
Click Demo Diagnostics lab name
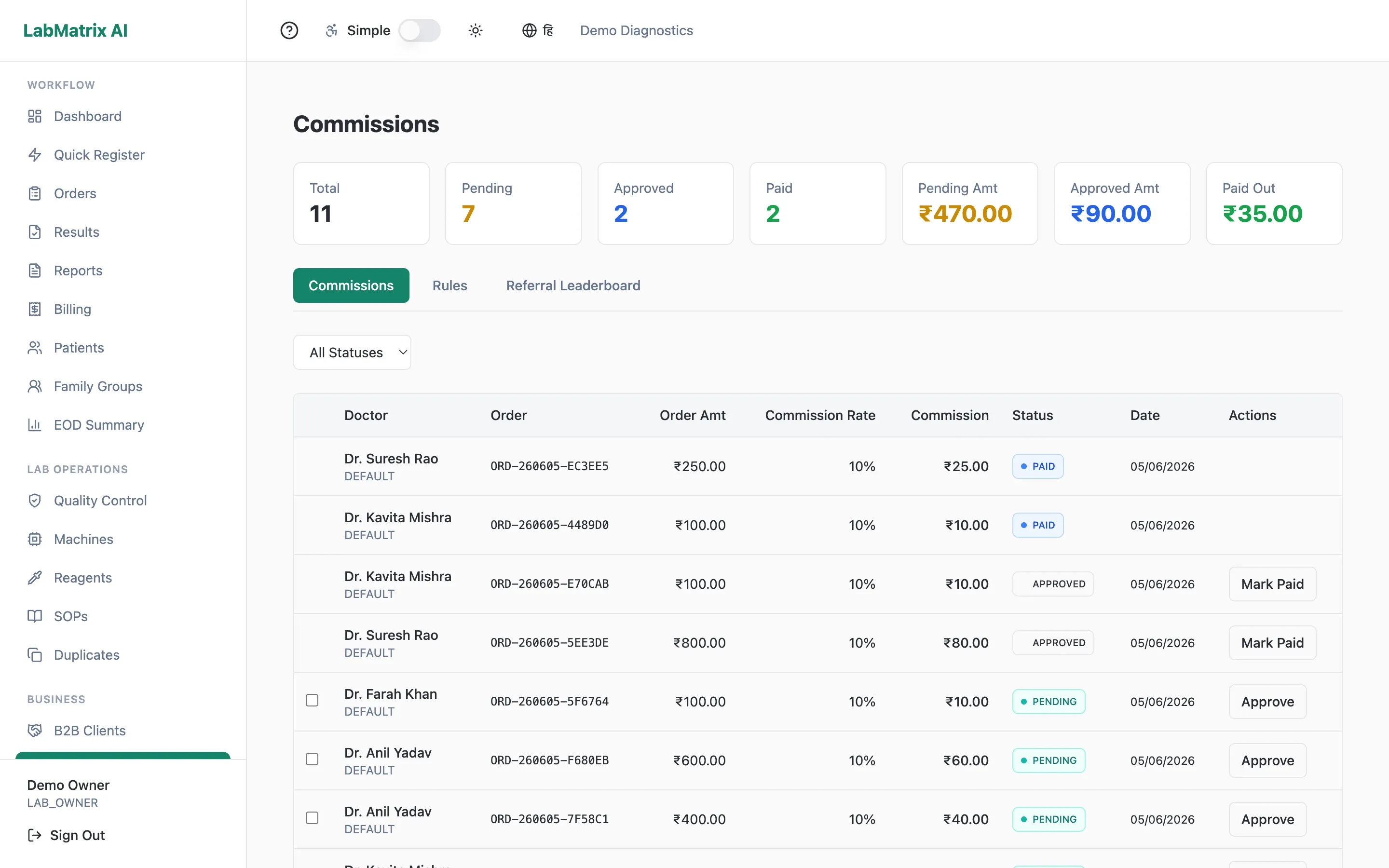637,30
